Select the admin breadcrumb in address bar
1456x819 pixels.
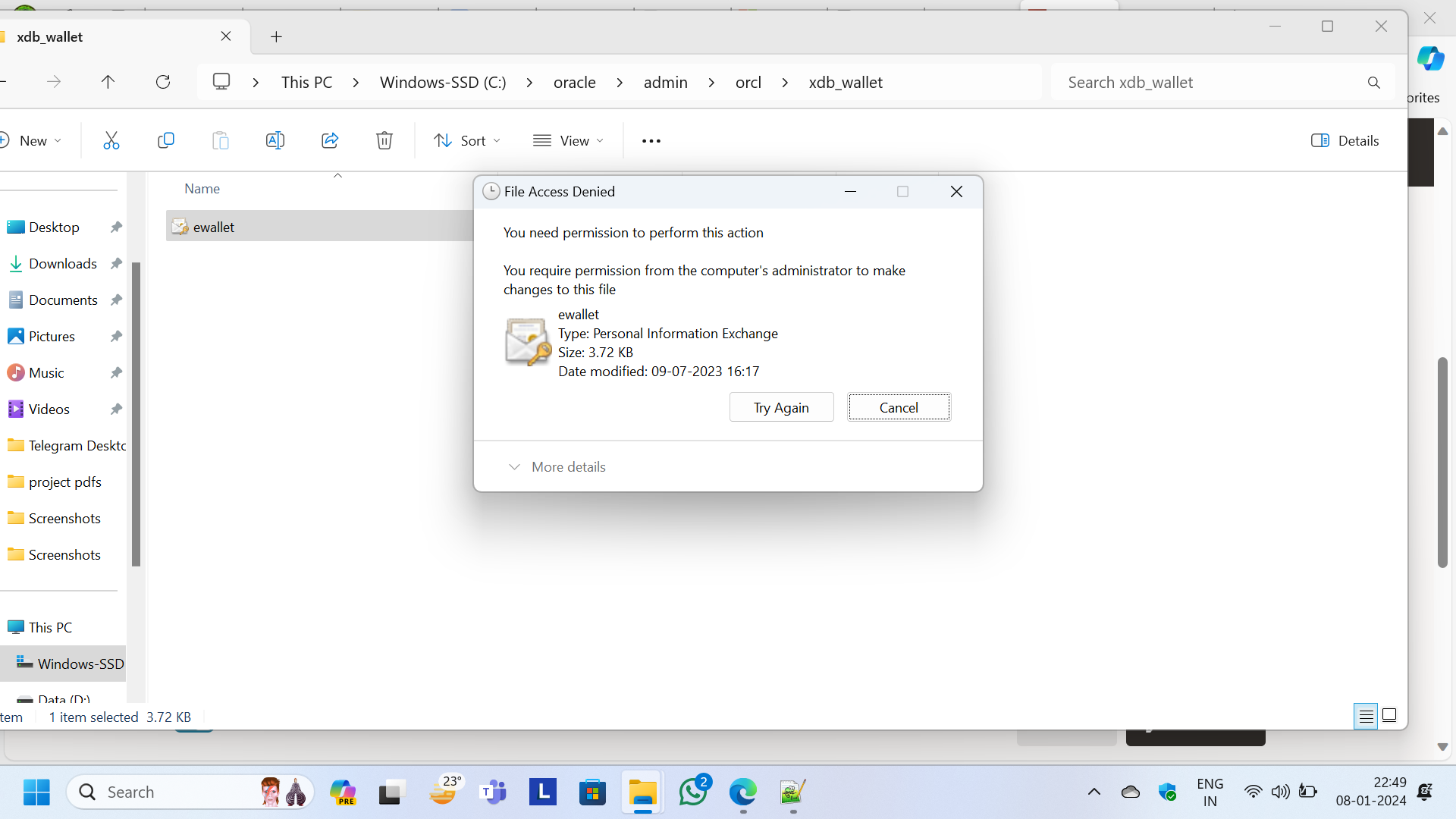(x=665, y=82)
